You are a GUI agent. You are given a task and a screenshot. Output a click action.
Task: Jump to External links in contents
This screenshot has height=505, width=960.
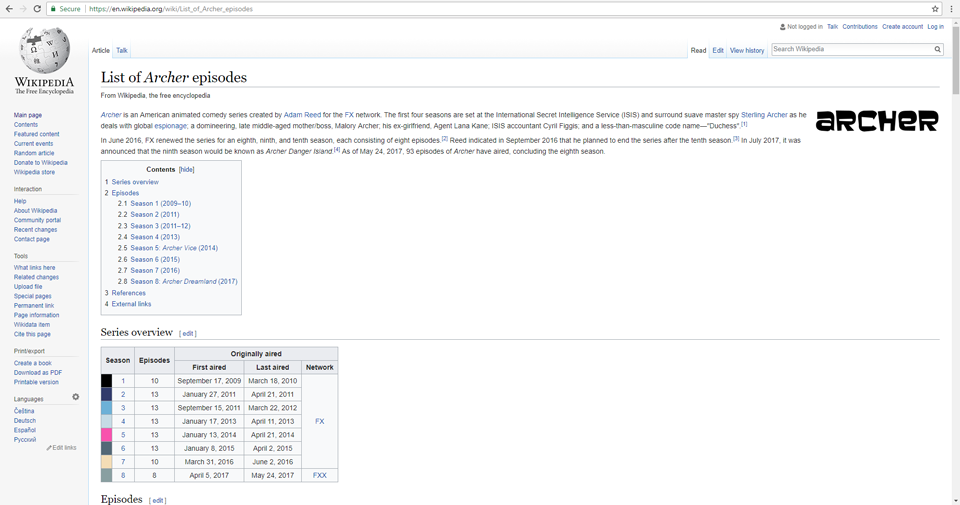pos(131,304)
